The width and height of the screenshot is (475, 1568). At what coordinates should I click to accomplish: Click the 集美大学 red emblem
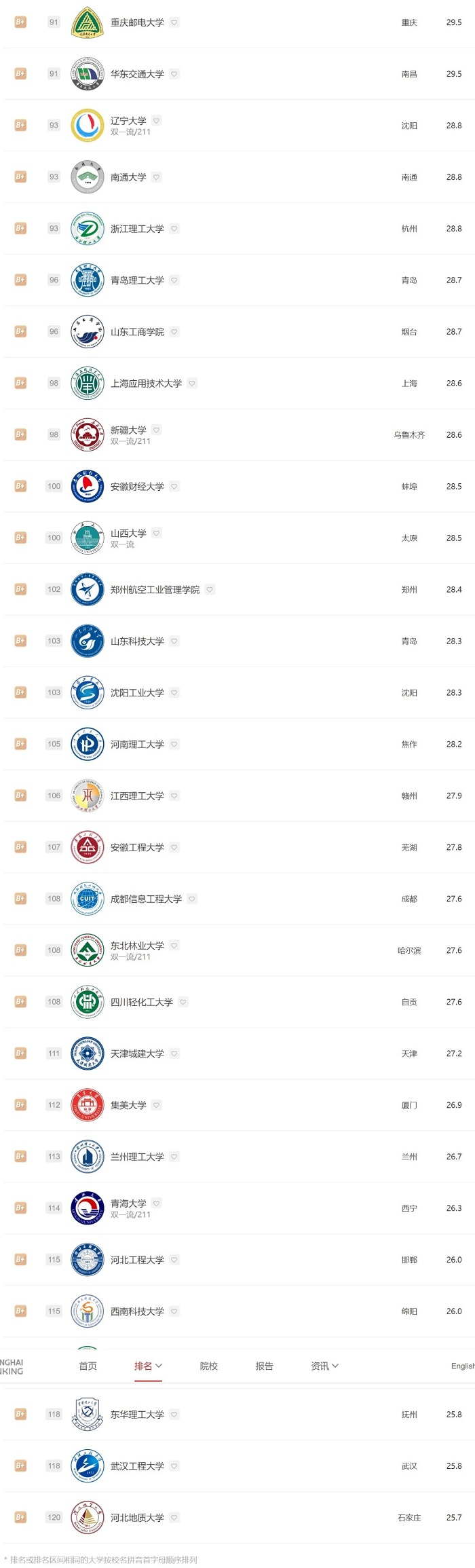[x=88, y=1105]
